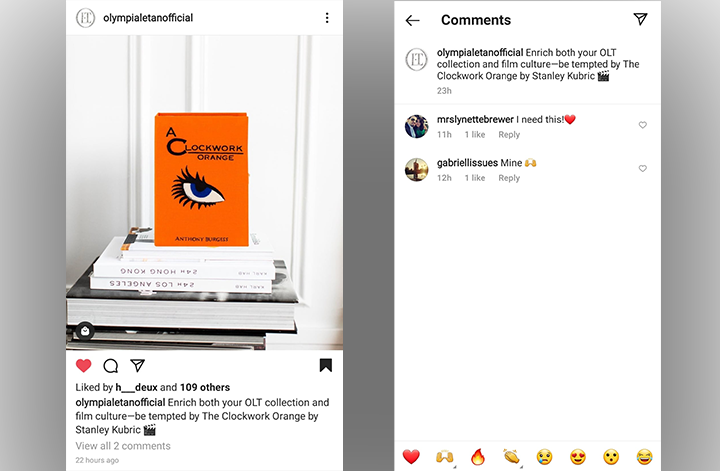Like mrslynettebrewer's comment with heart
720x471 pixels.
pyautogui.click(x=642, y=125)
